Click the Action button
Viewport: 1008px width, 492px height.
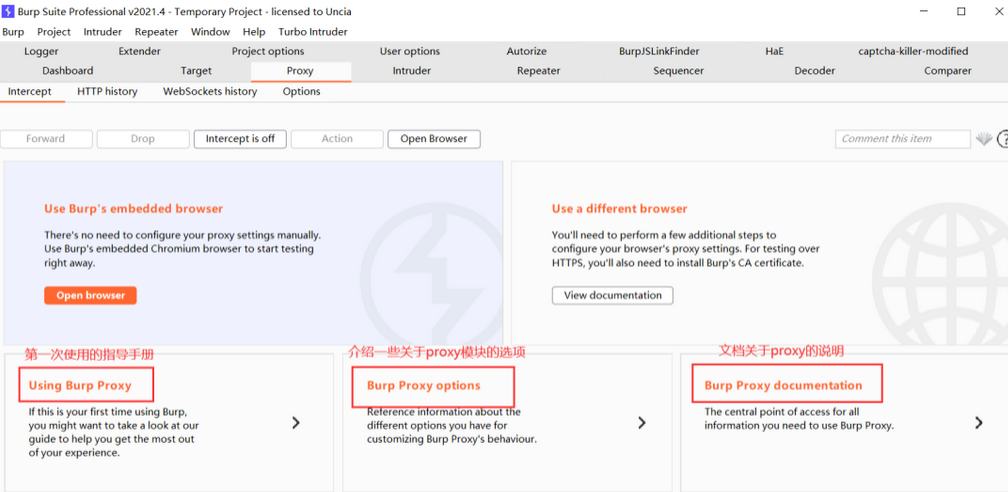(x=337, y=138)
